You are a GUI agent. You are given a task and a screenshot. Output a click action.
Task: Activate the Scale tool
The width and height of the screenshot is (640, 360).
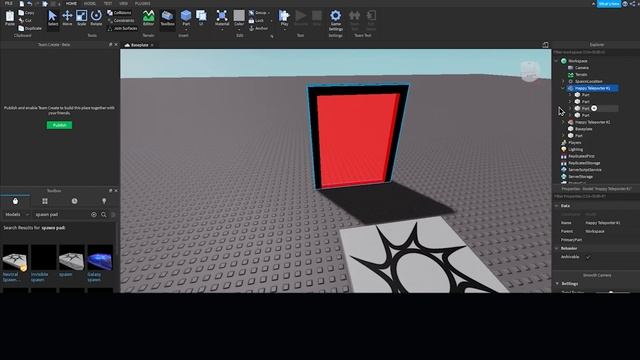pos(82,18)
